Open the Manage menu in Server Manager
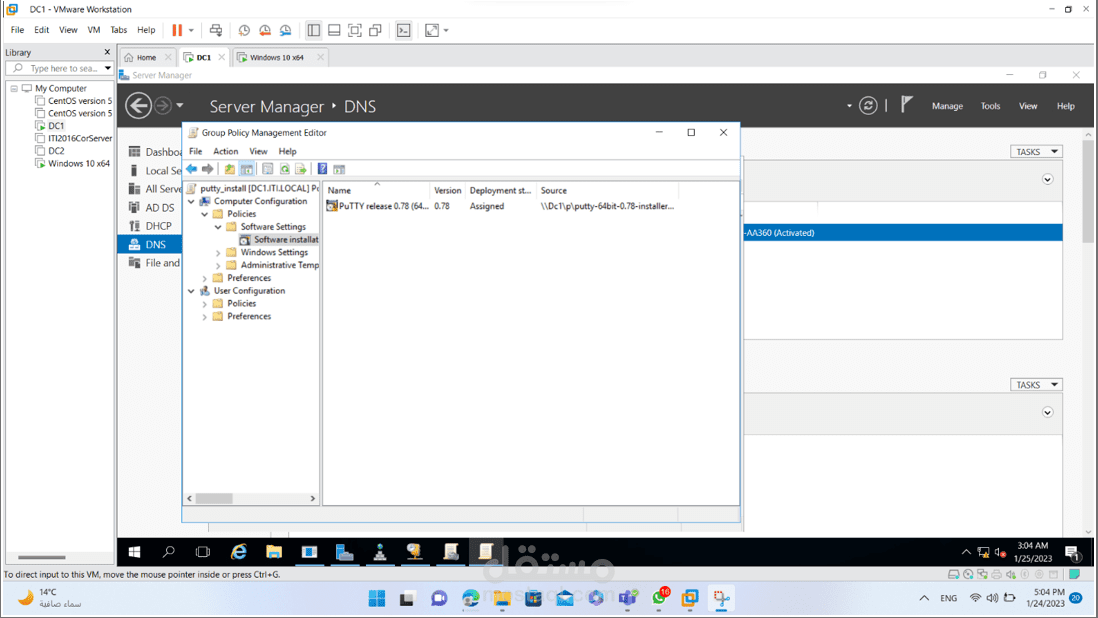The height and width of the screenshot is (618, 1098). coord(947,106)
